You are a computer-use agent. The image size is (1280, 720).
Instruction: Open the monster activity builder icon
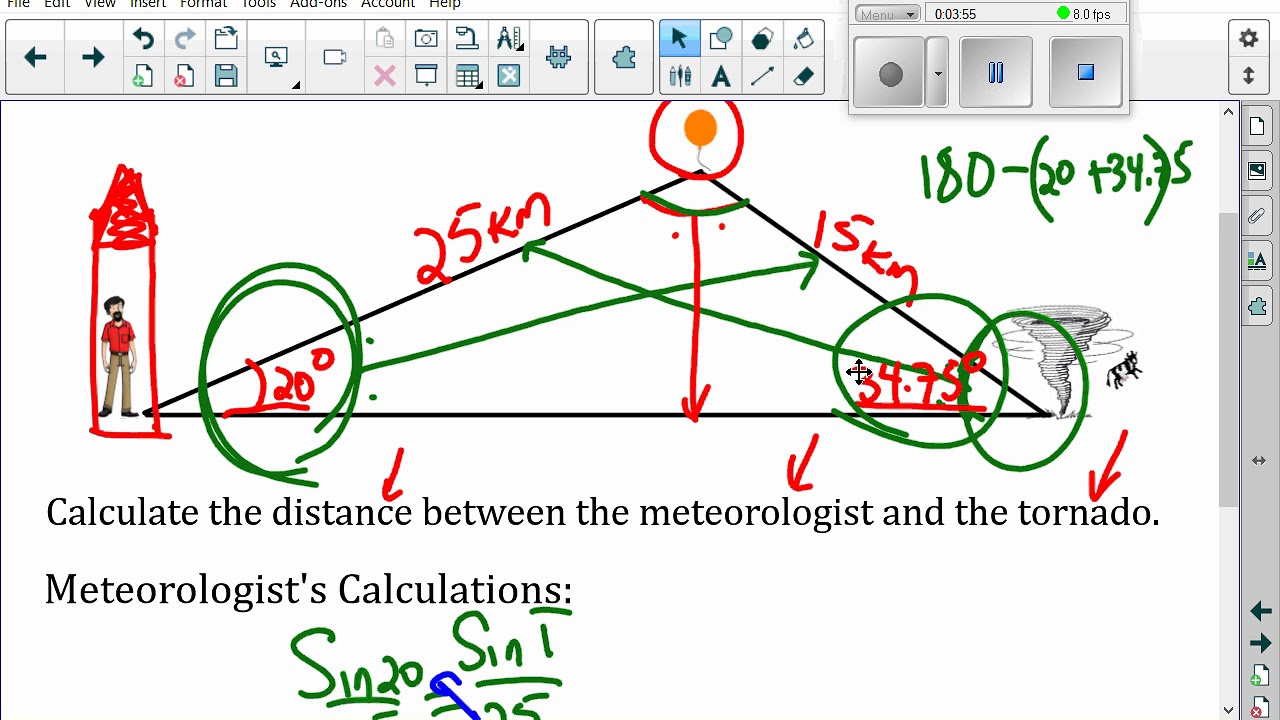click(559, 58)
